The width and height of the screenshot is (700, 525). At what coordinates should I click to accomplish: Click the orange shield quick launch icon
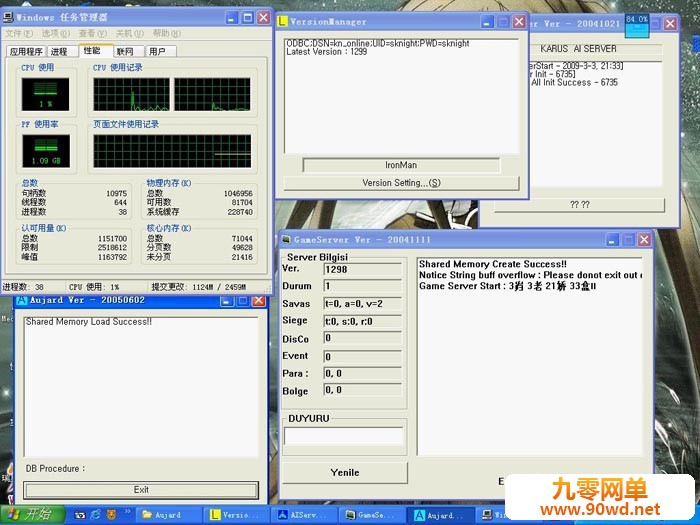(x=111, y=515)
